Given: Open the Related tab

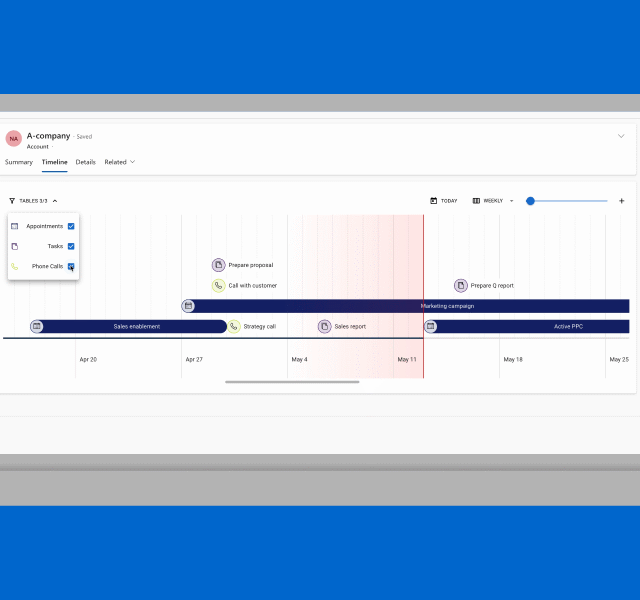Looking at the screenshot, I should [116, 162].
